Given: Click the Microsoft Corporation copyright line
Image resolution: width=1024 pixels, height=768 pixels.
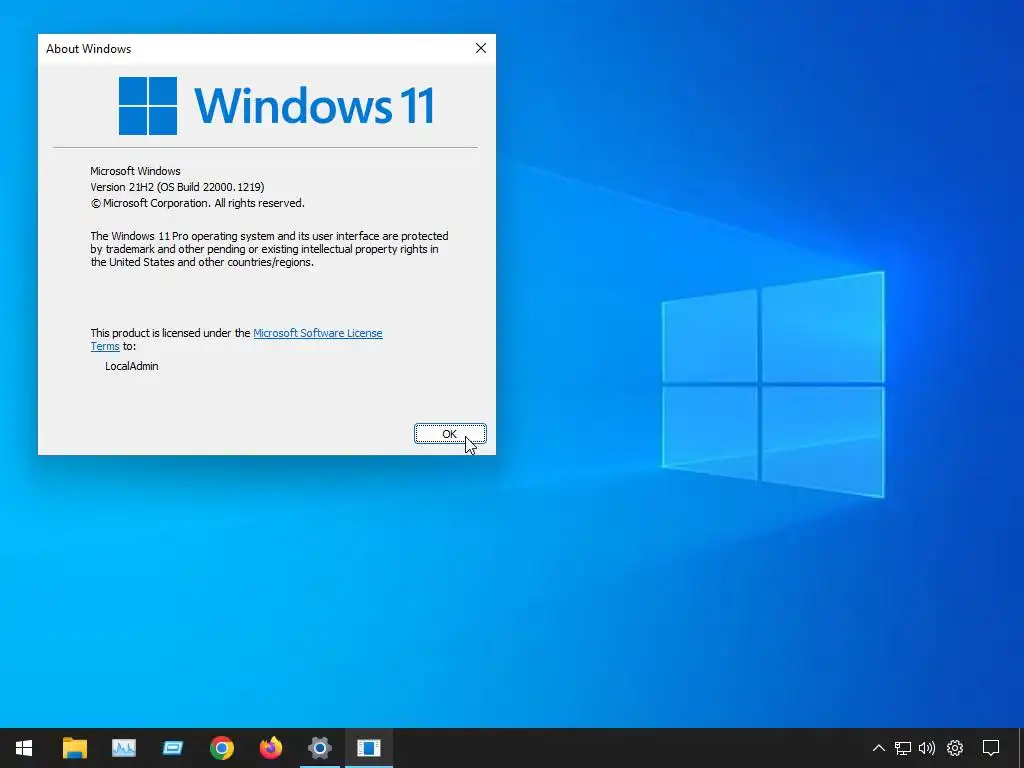Looking at the screenshot, I should click(197, 203).
